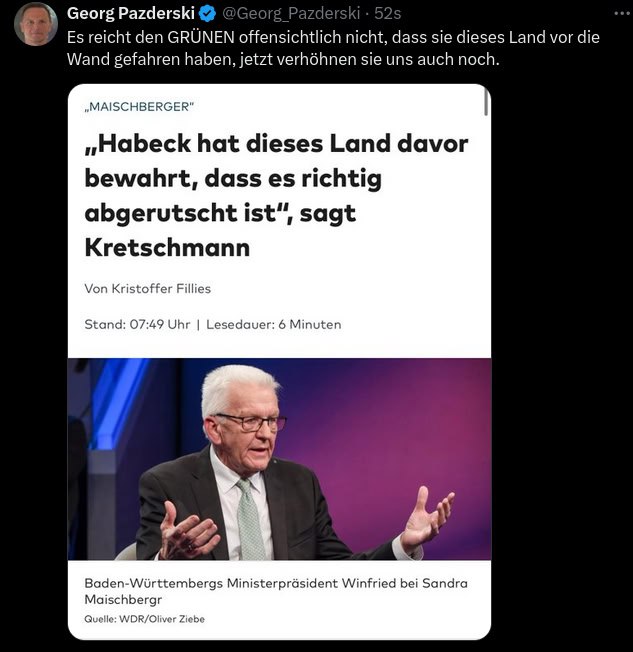Open the @Georg_Pazderski handle link
Viewport: 633px width, 652px height.
[291, 13]
